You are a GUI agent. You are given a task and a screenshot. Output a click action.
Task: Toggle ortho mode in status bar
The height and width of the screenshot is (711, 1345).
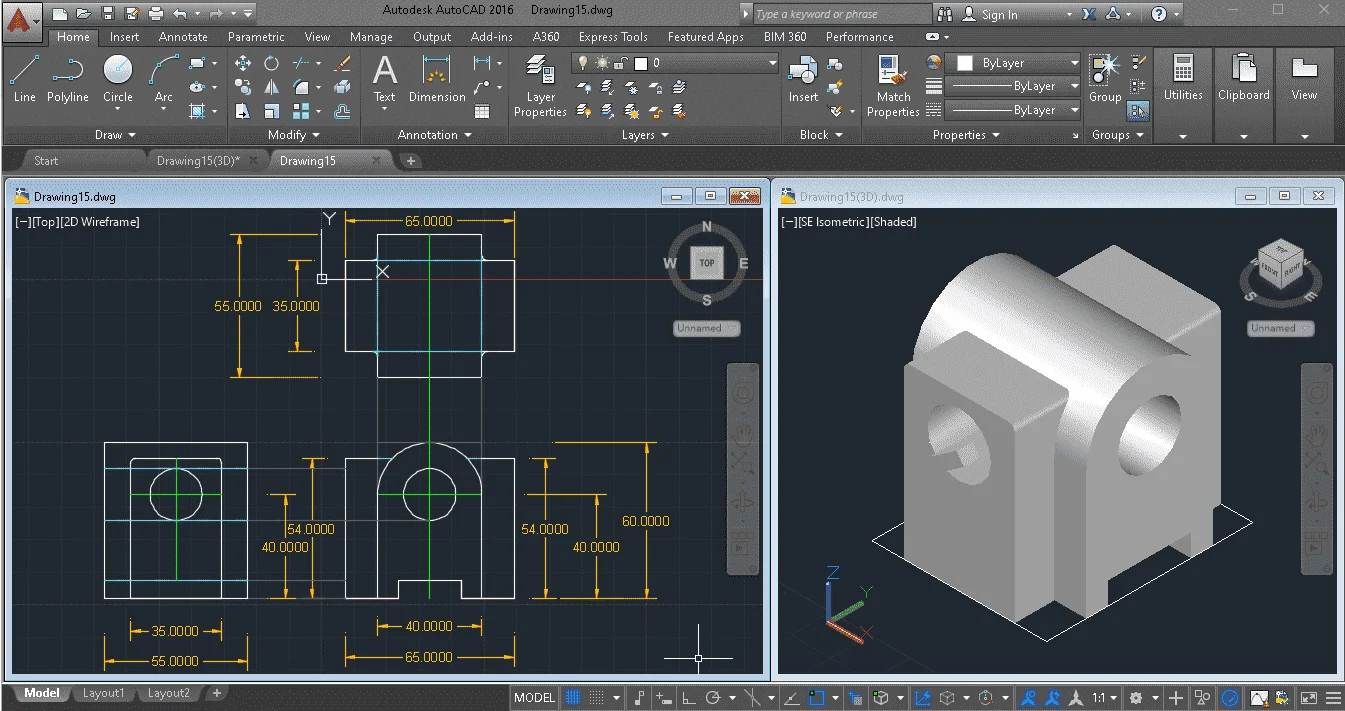pos(691,698)
